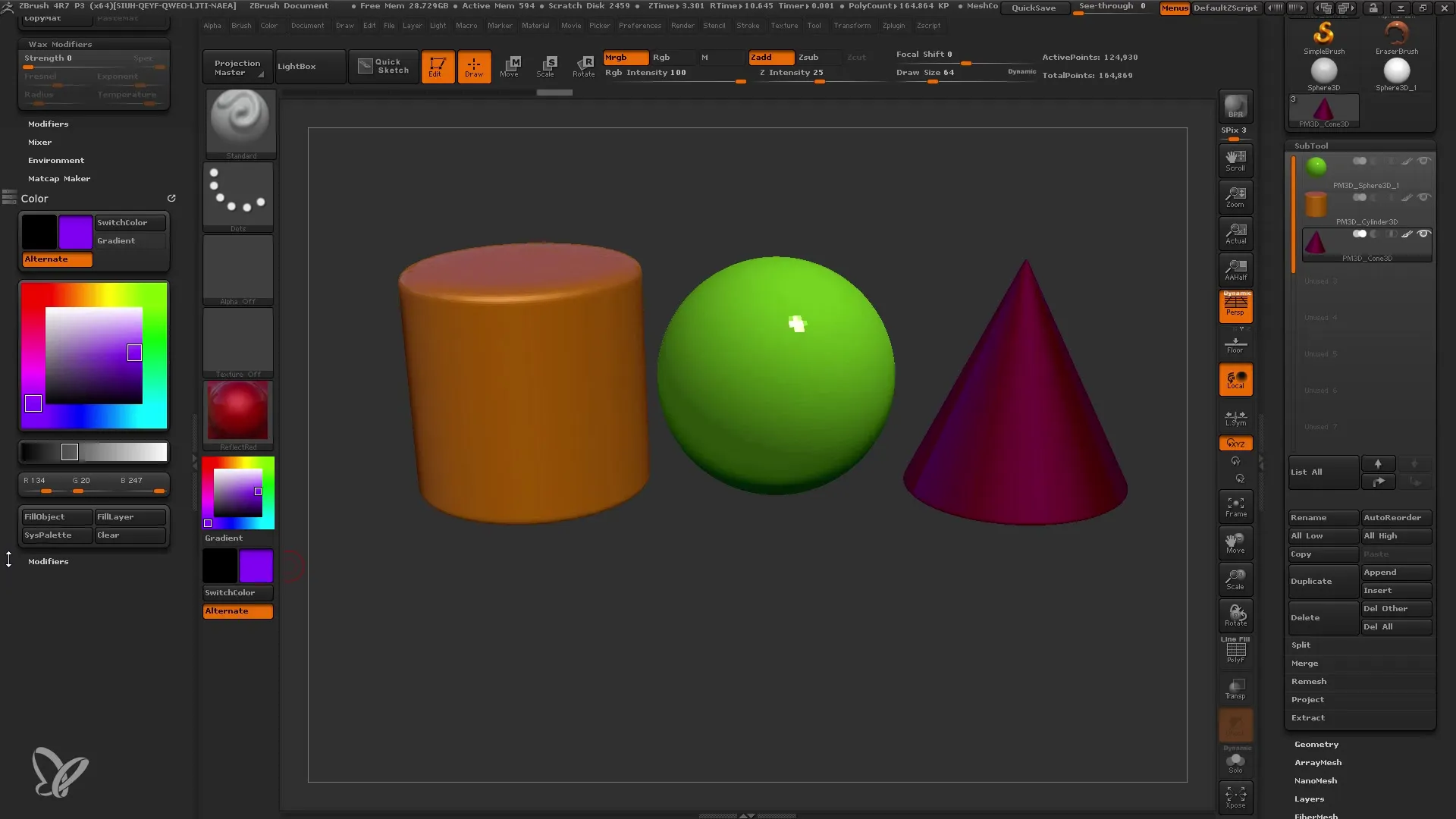Expand the Geometry subtool section

click(x=1317, y=743)
